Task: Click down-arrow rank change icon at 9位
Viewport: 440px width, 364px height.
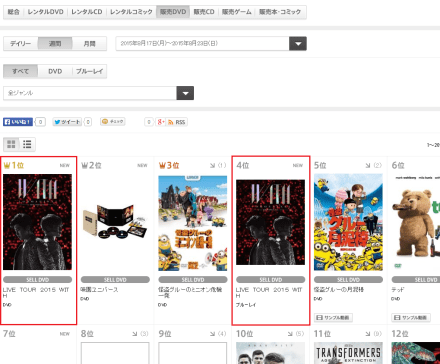Action: coord(212,334)
